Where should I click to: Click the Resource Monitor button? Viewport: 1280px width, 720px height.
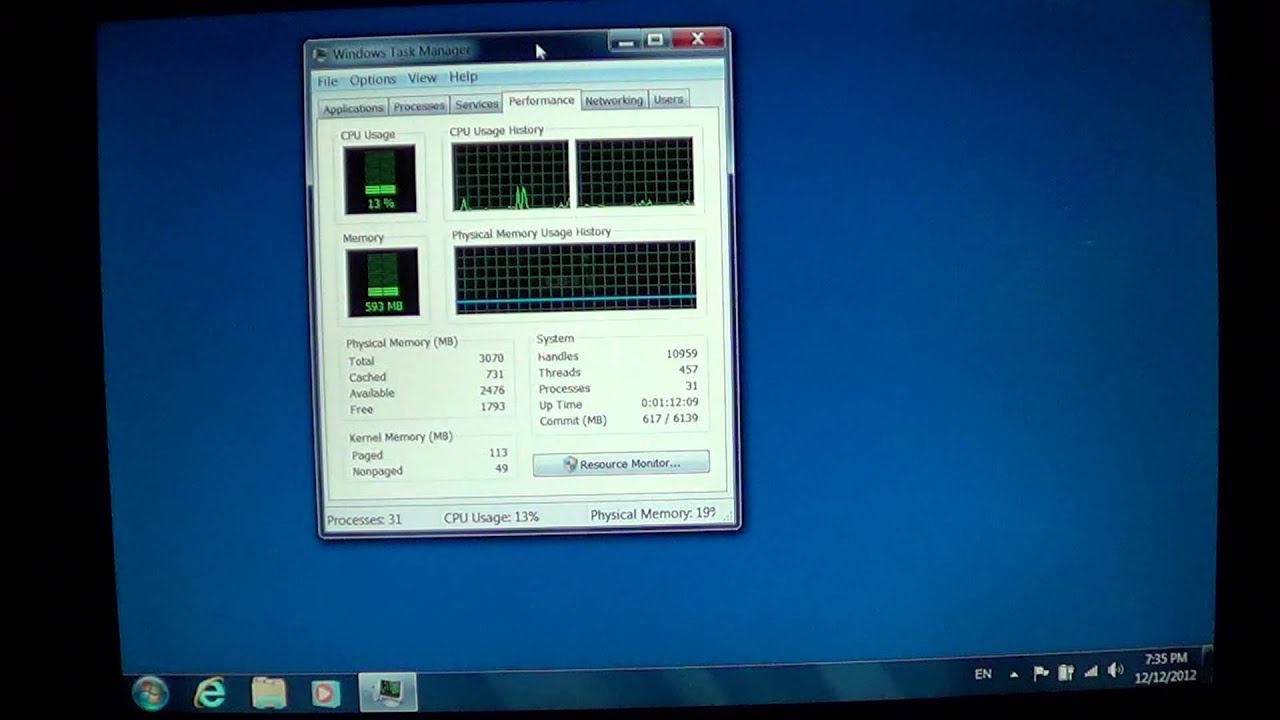(x=621, y=464)
